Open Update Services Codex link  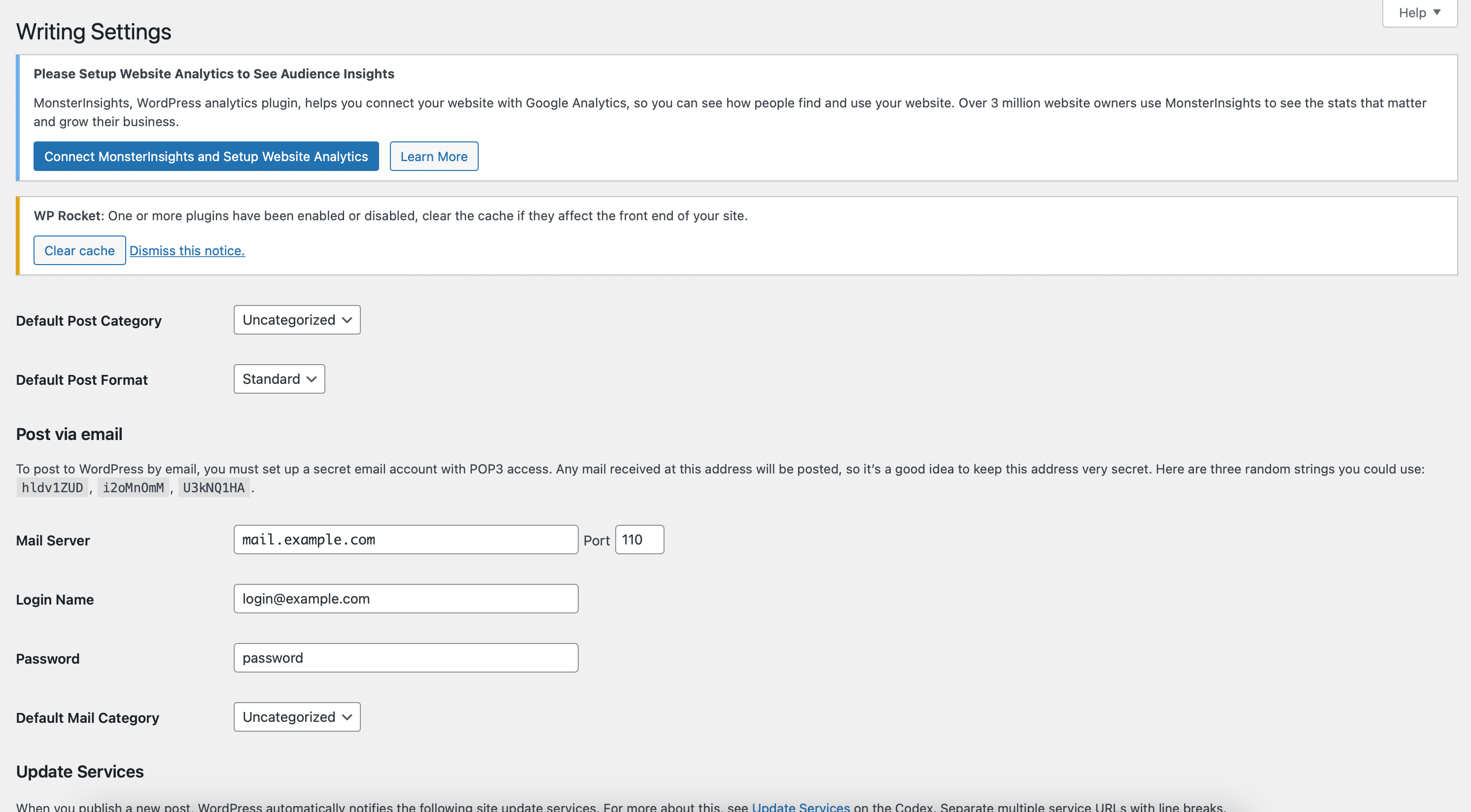coord(801,806)
